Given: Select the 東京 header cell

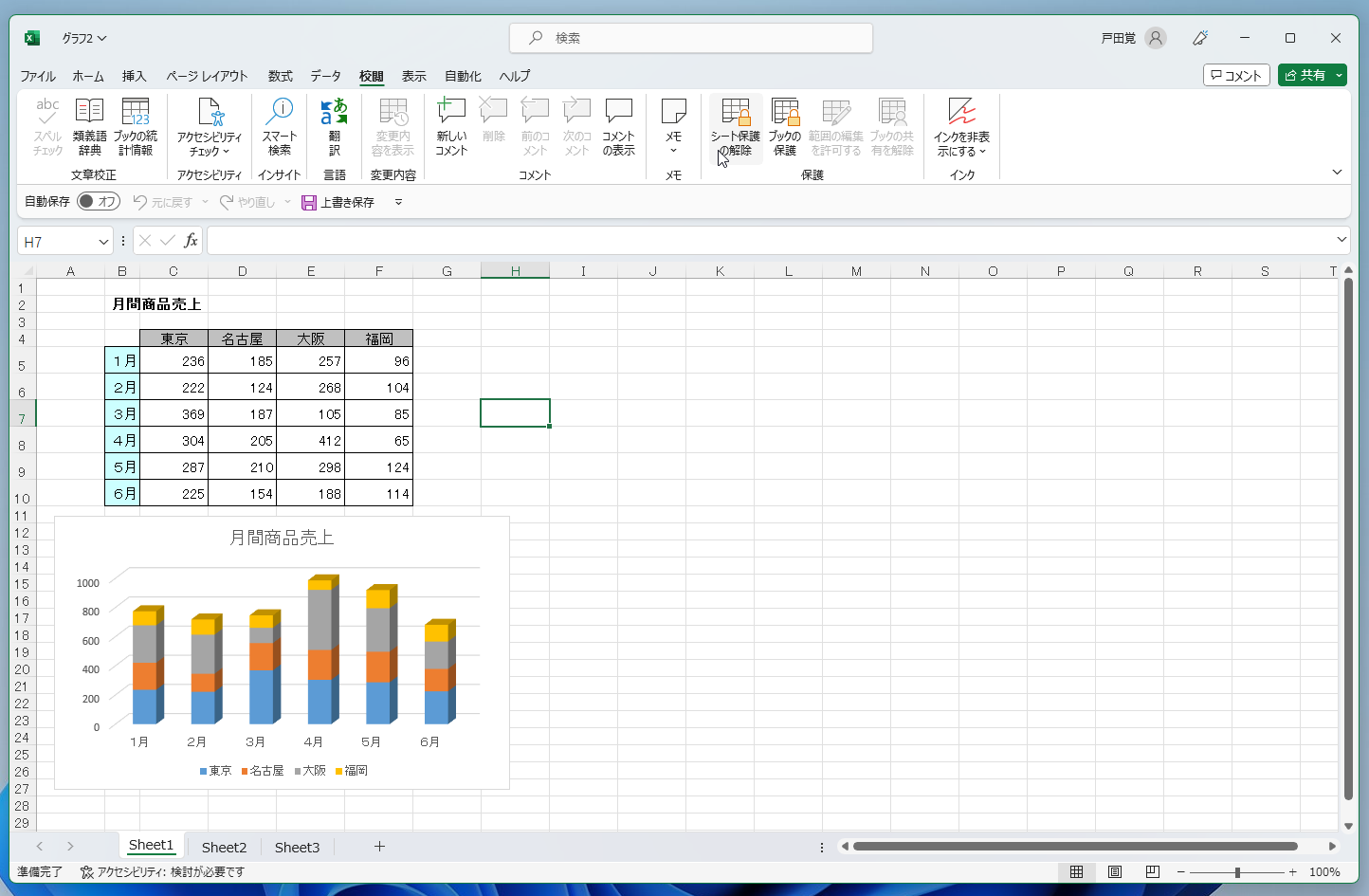Looking at the screenshot, I should tap(174, 338).
